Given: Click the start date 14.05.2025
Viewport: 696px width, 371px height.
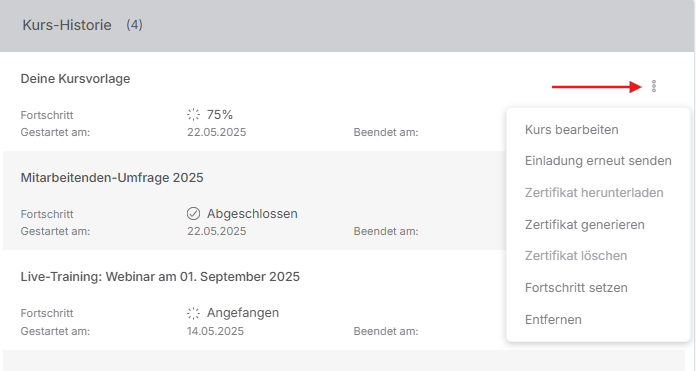Looking at the screenshot, I should (x=215, y=331).
